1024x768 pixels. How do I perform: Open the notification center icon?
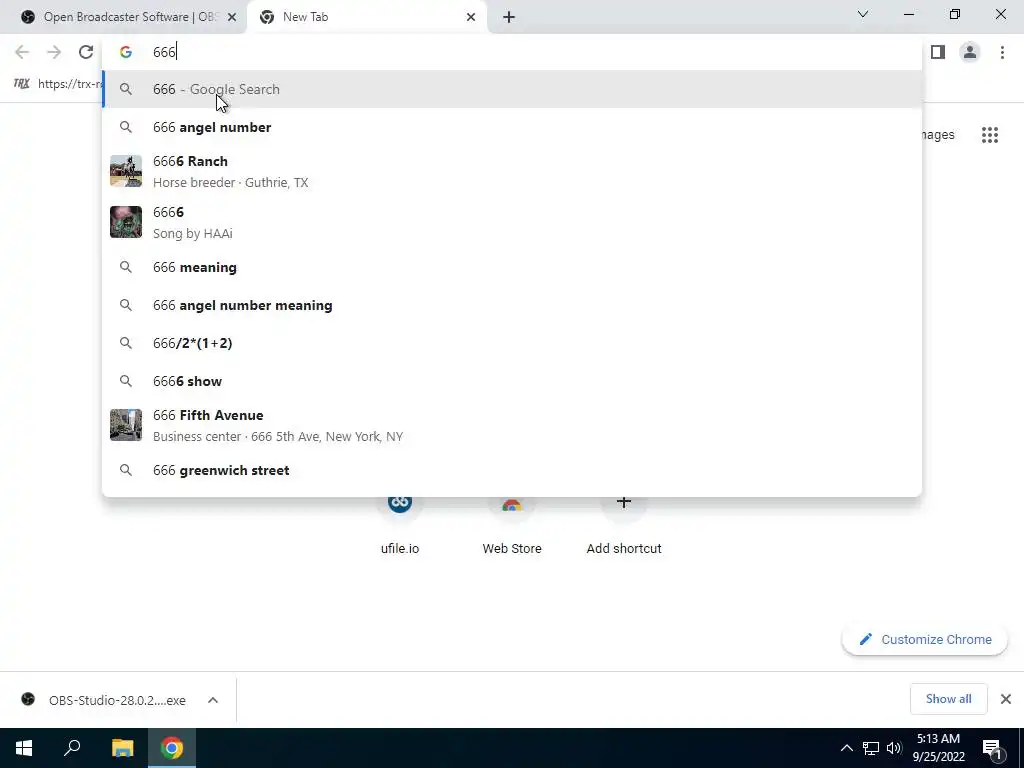993,749
